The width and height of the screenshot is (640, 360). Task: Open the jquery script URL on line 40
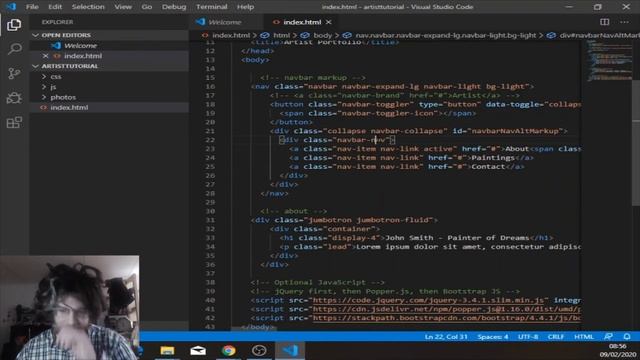pyautogui.click(x=428, y=300)
